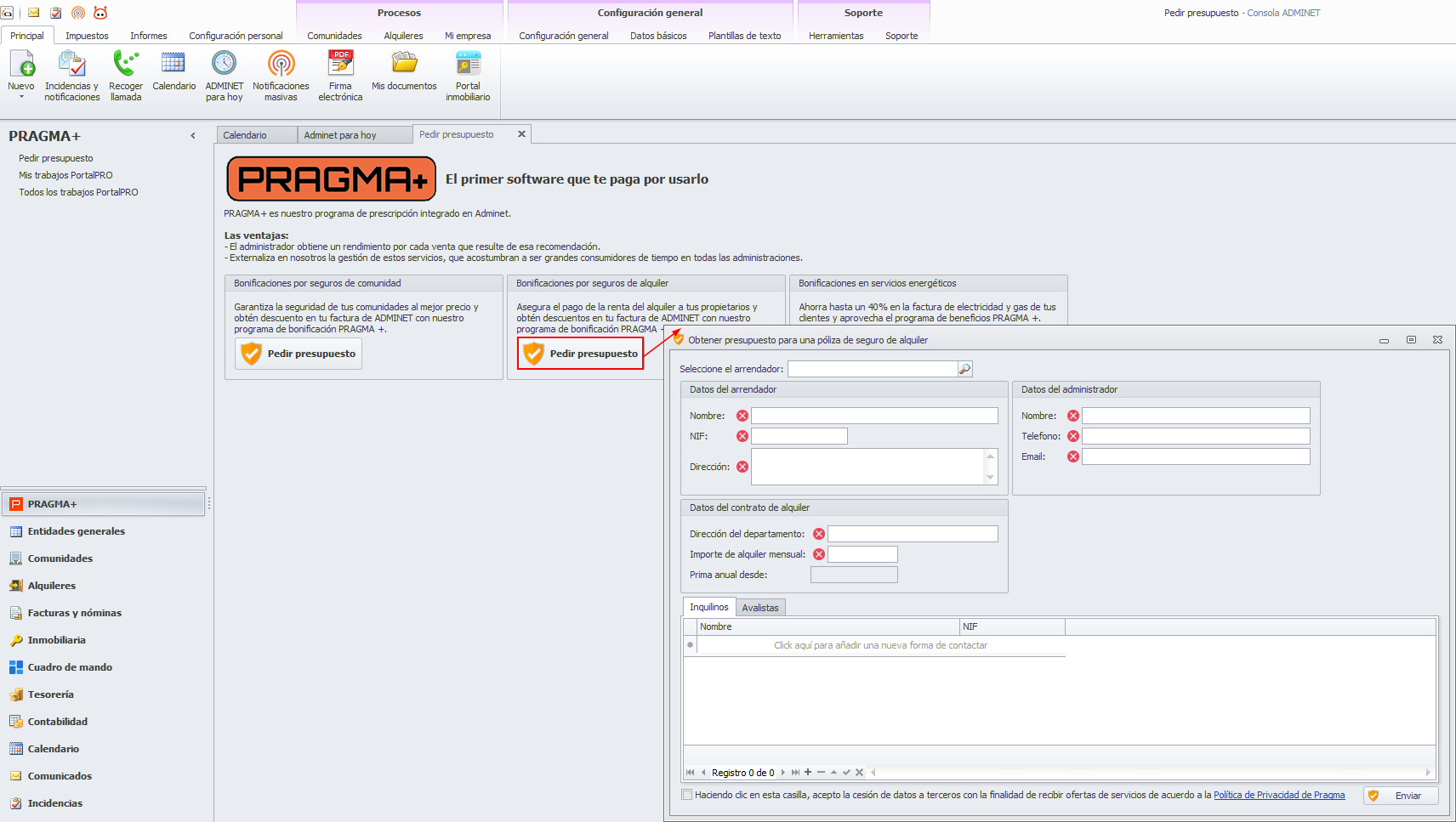Click the NIF column header in grid
This screenshot has width=1456, height=822.
(x=1012, y=626)
